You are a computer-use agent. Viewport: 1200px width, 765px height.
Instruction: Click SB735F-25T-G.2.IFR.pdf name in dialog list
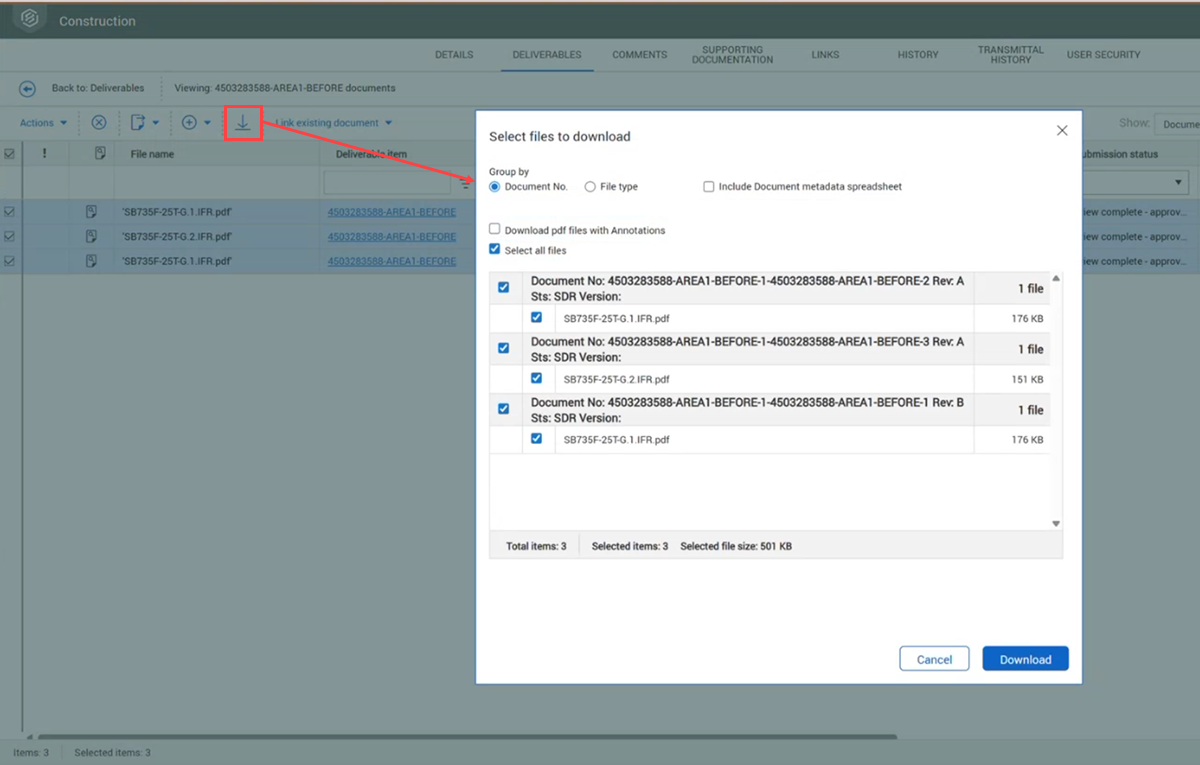click(617, 379)
